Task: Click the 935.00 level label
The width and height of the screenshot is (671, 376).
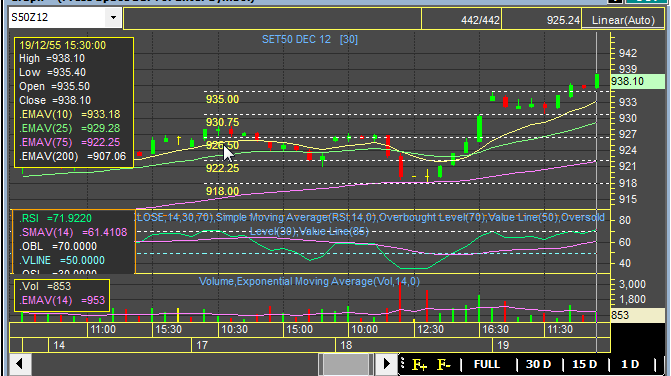Action: [222, 99]
